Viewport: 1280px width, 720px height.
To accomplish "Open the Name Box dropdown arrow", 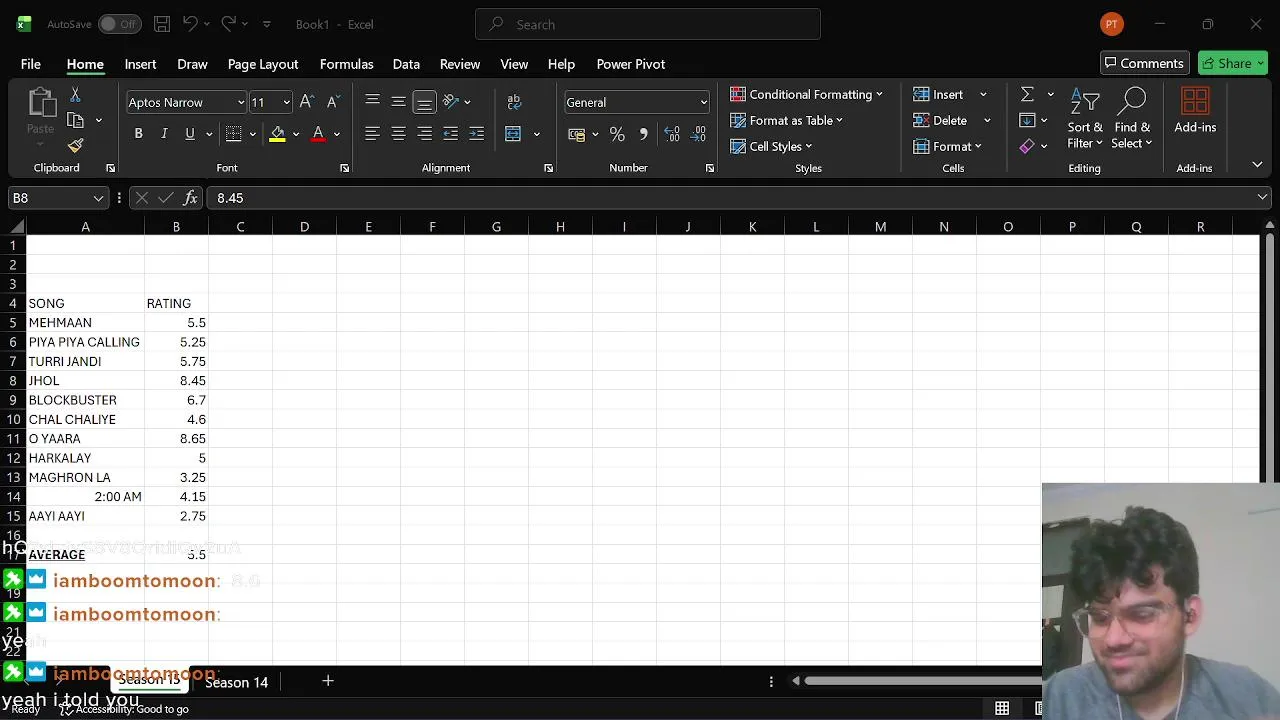I will [x=98, y=198].
